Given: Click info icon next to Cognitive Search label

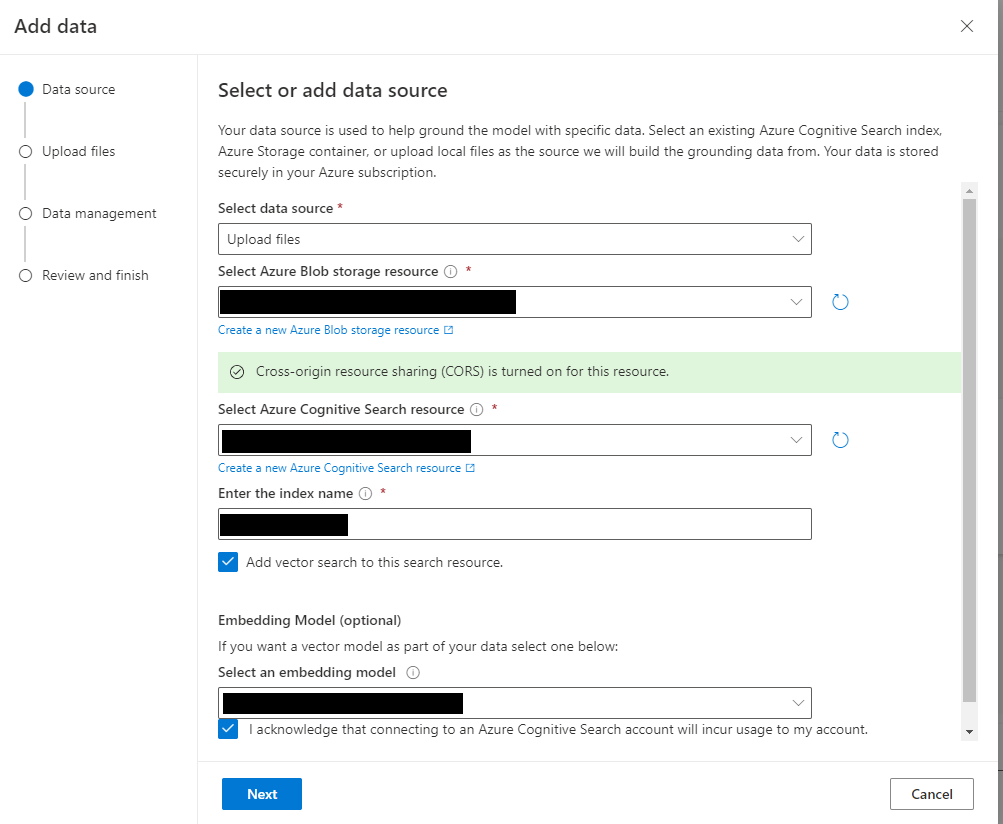Looking at the screenshot, I should tap(476, 409).
